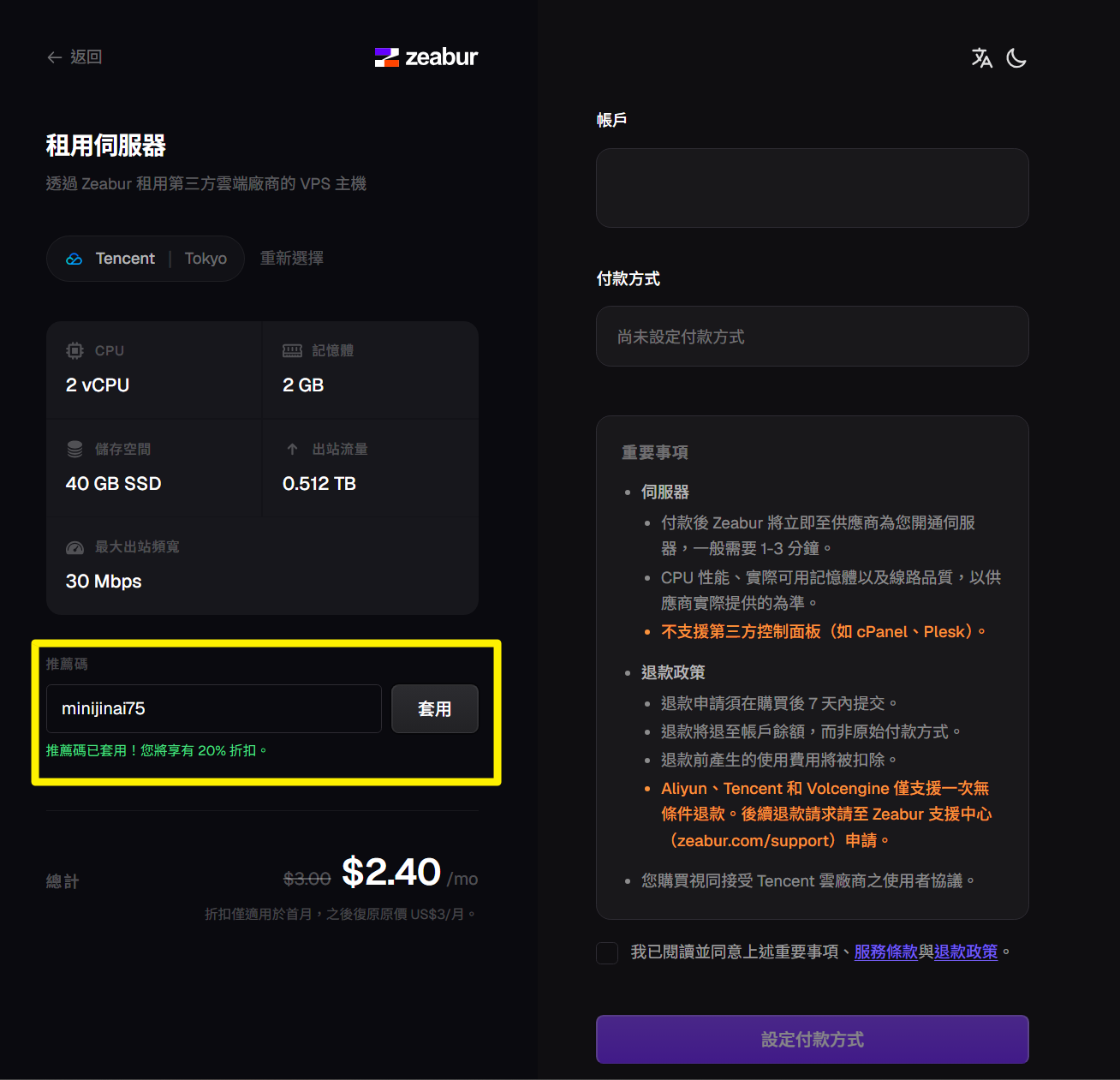Screen dimensions: 1120x1080
Task: Click the Tencent cloud provider icon
Action: point(74,259)
